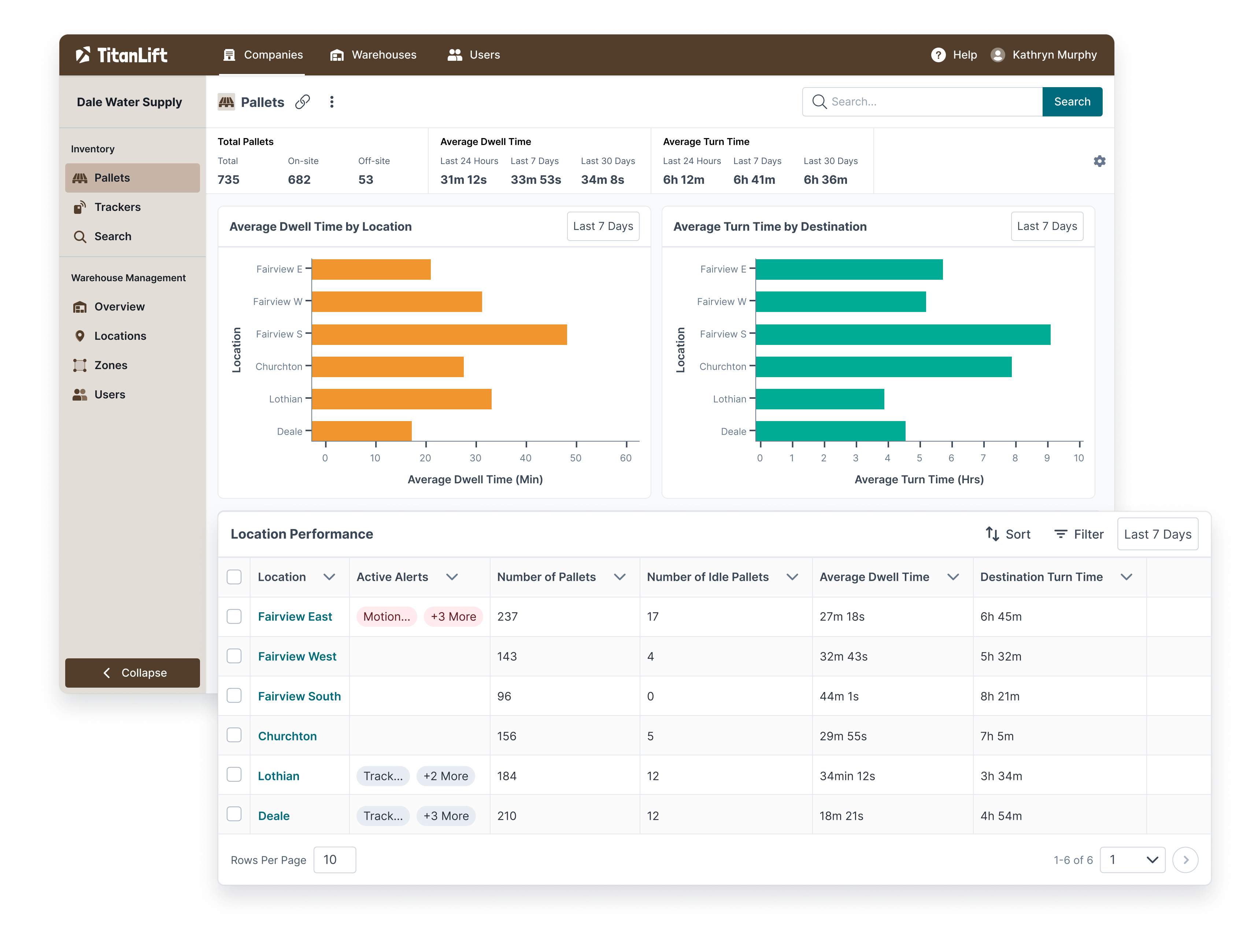This screenshot has height=952, width=1258.
Task: Open the Fairview South location link
Action: 299,696
